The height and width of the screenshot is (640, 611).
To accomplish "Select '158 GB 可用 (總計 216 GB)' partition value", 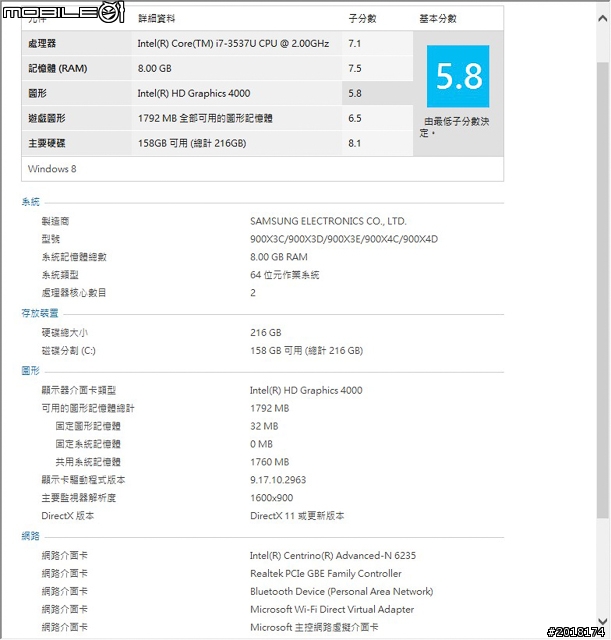I will [x=307, y=351].
